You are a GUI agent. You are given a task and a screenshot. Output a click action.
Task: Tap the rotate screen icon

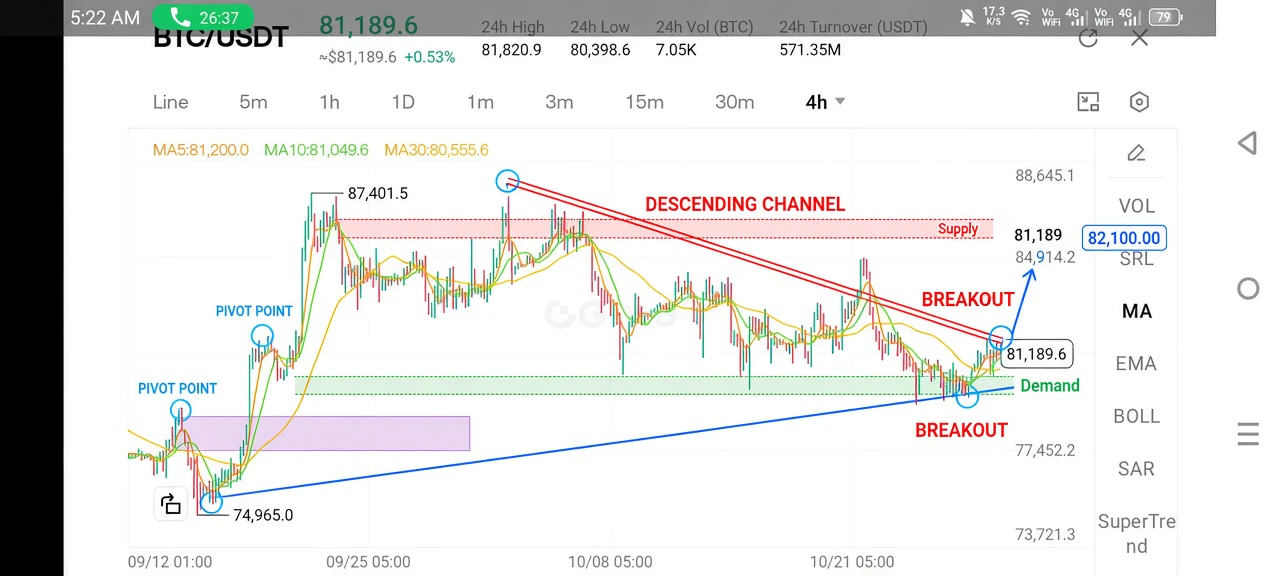point(171,504)
